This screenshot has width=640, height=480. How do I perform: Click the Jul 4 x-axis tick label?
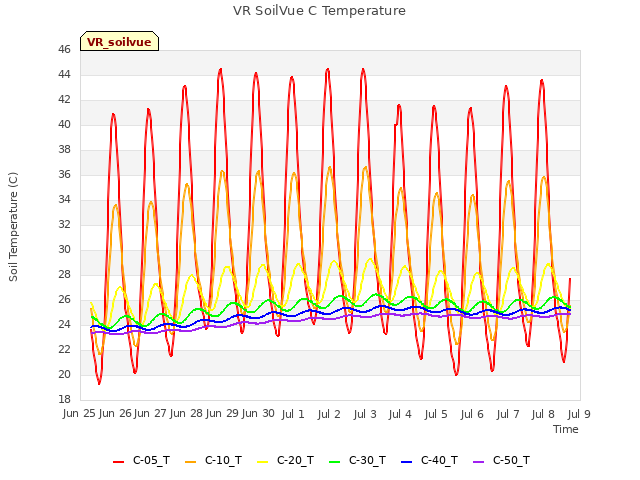click(x=400, y=414)
